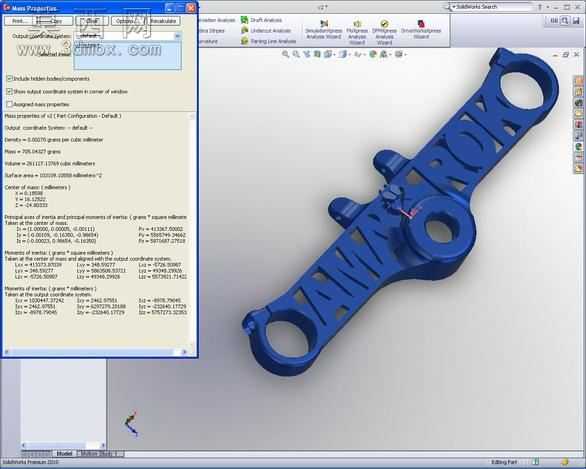Image resolution: width=586 pixels, height=469 pixels.
Task: Launch DFMXpress Analysis Wizard
Action: (384, 32)
